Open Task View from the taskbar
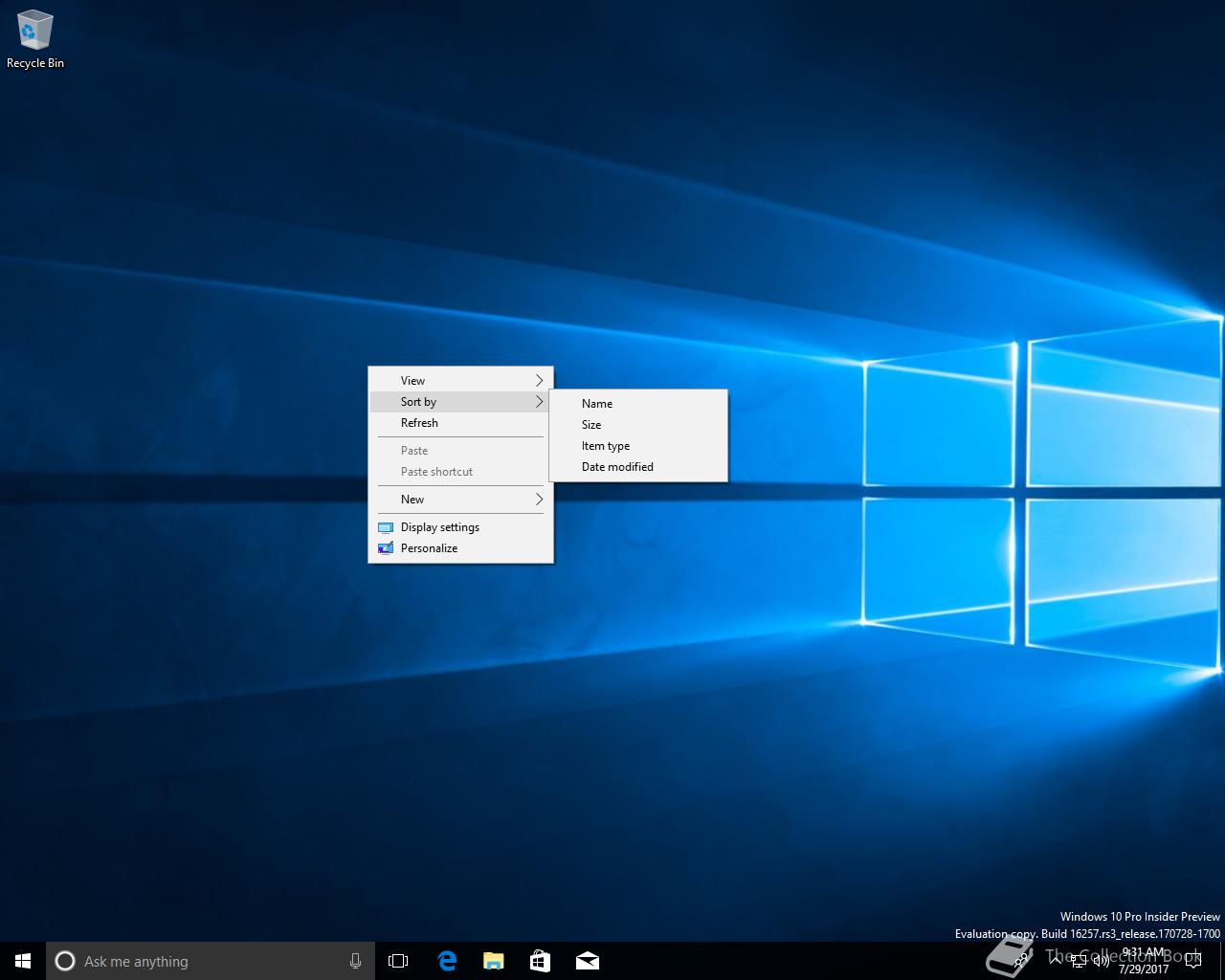This screenshot has height=980, width=1225. 398,961
